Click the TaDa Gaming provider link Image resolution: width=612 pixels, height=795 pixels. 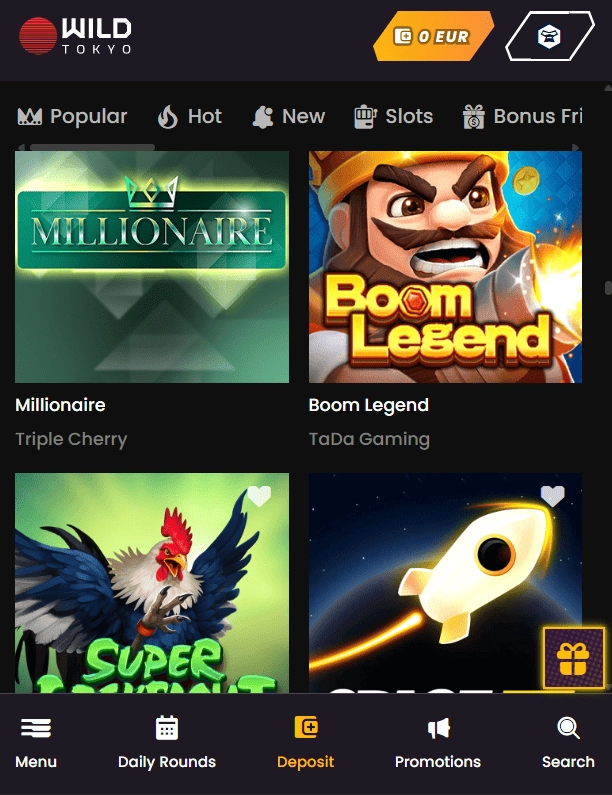pyautogui.click(x=369, y=439)
